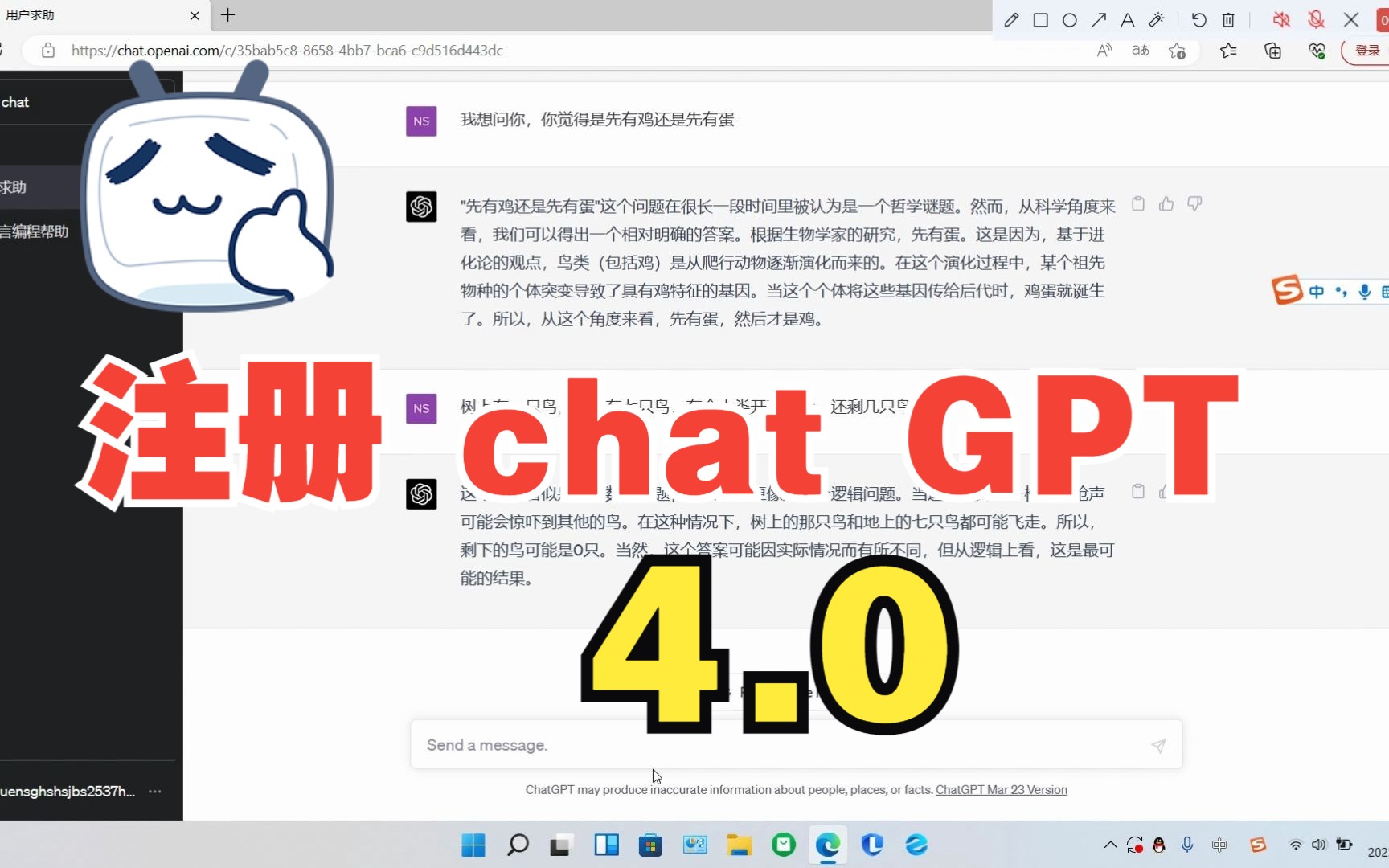The image size is (1389, 868).
Task: Open the ChatGPT Mar 23 Version link
Action: (1002, 789)
